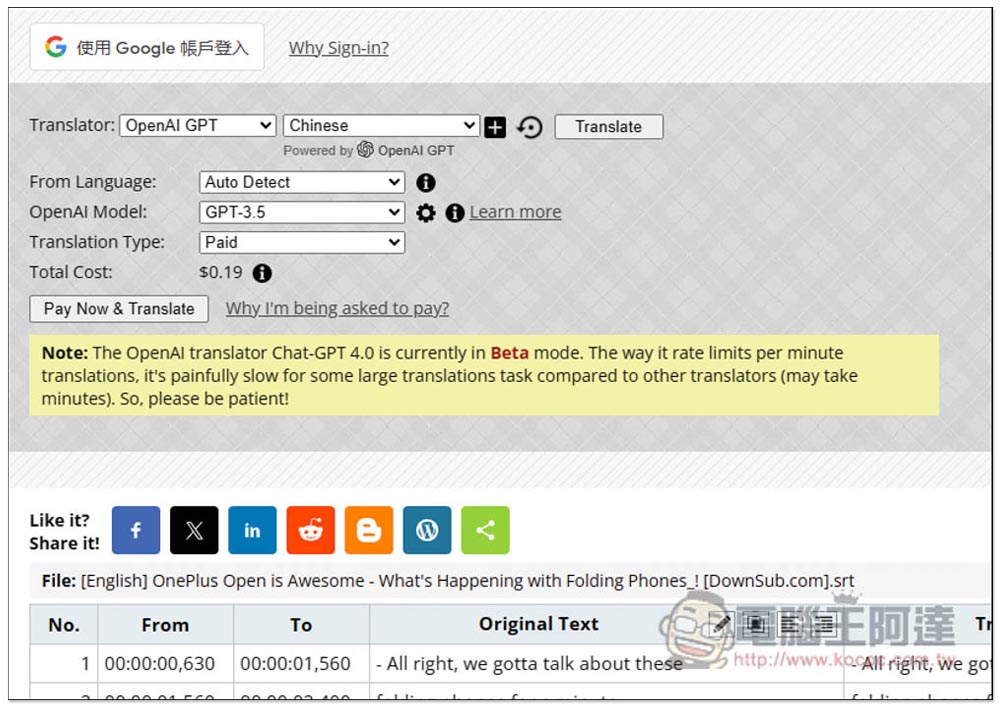The height and width of the screenshot is (708, 1000).
Task: Sign in with Google account button
Action: pyautogui.click(x=147, y=47)
